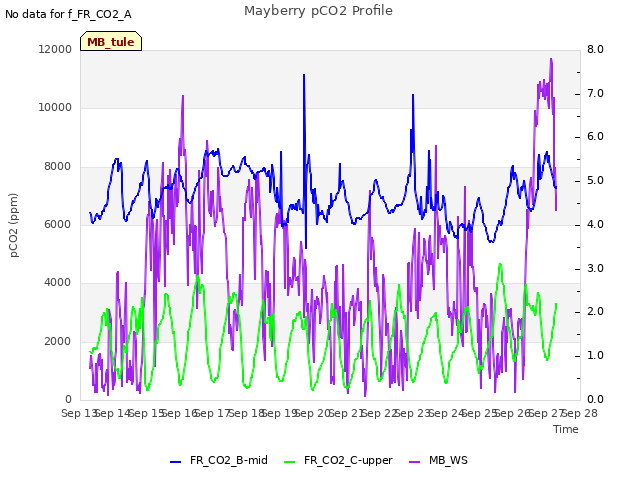The image size is (640, 480).
Task: Click the Sep 13 date tick label
Action: (79, 413)
